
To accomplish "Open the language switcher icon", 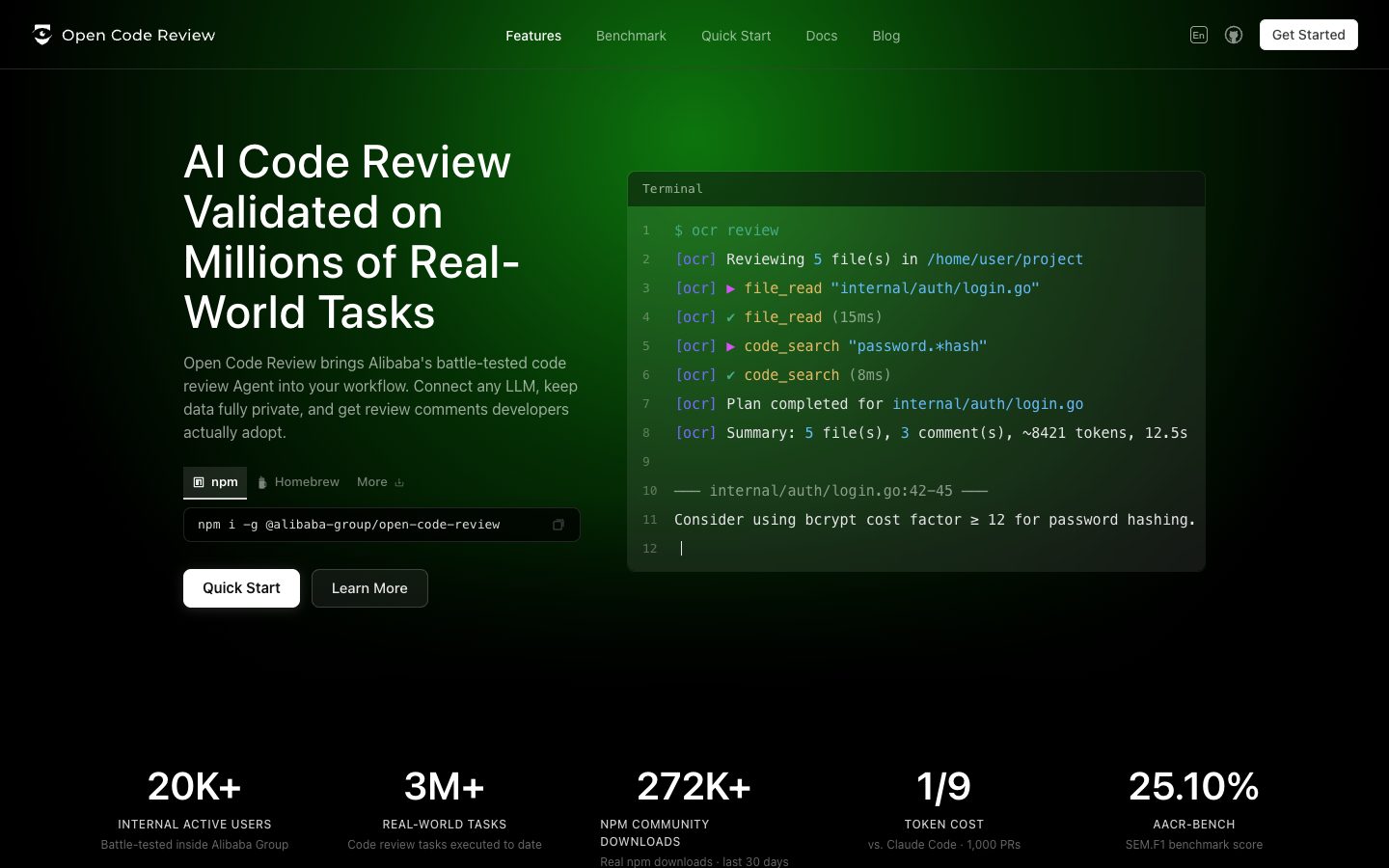I will [x=1199, y=35].
